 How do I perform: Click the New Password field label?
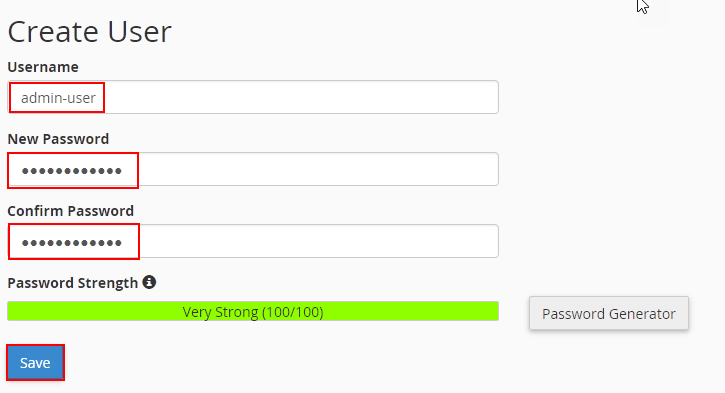pos(58,139)
